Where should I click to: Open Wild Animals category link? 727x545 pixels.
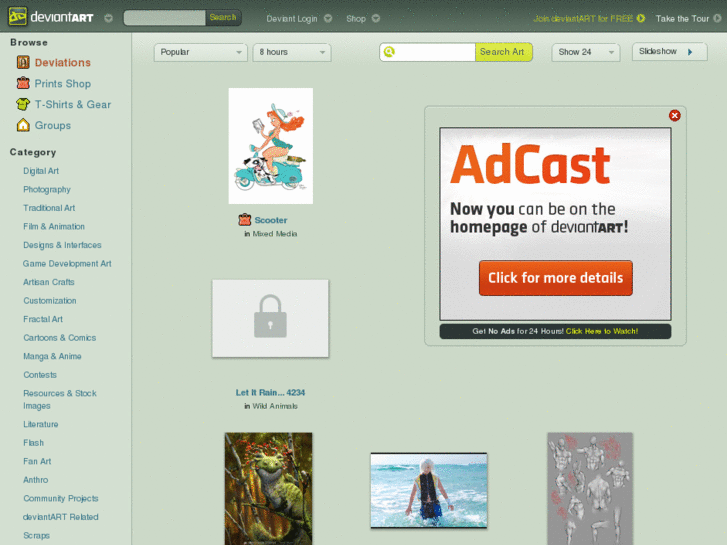pos(275,406)
